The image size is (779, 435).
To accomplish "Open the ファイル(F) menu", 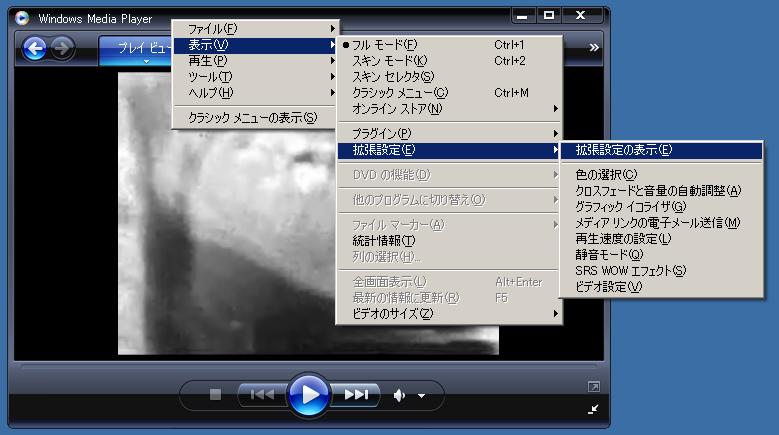I will (256, 29).
